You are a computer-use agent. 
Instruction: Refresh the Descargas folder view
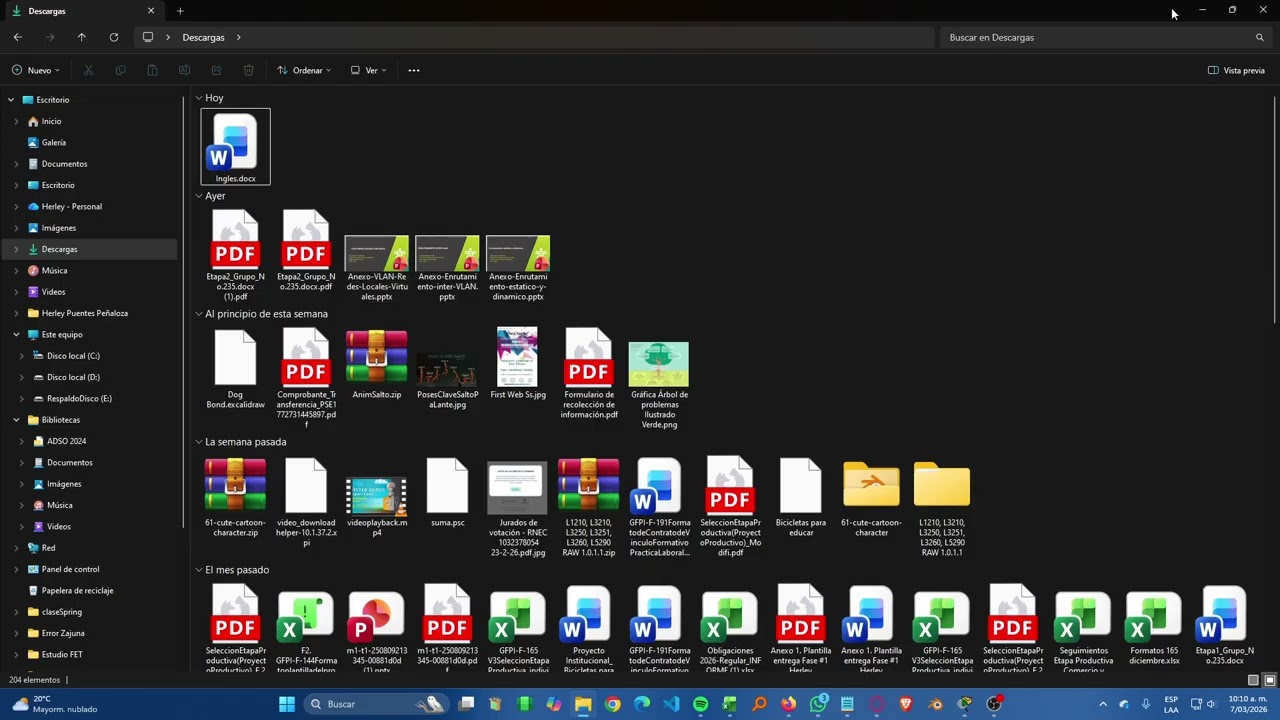[114, 37]
